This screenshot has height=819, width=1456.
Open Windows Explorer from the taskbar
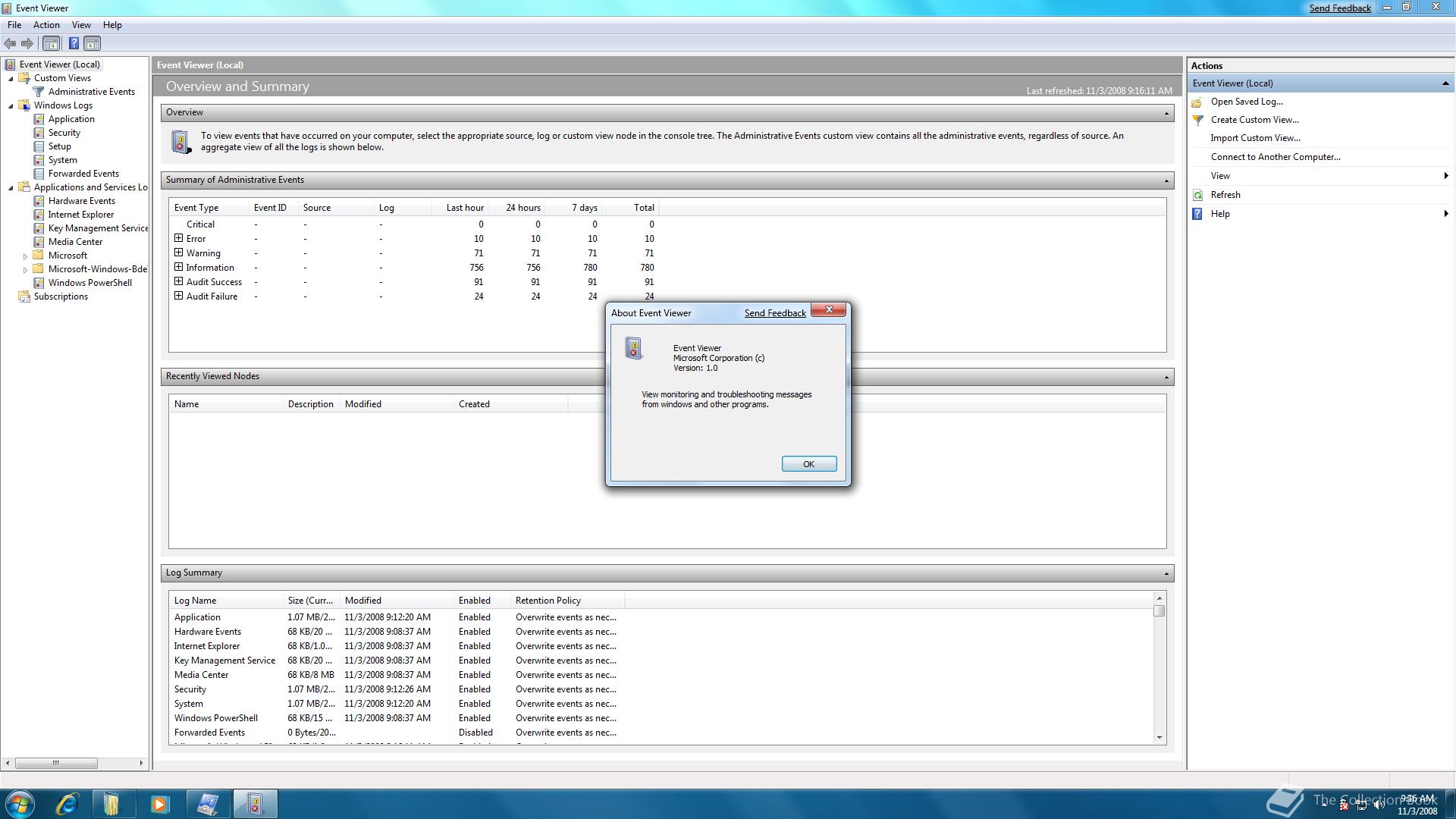tap(112, 804)
